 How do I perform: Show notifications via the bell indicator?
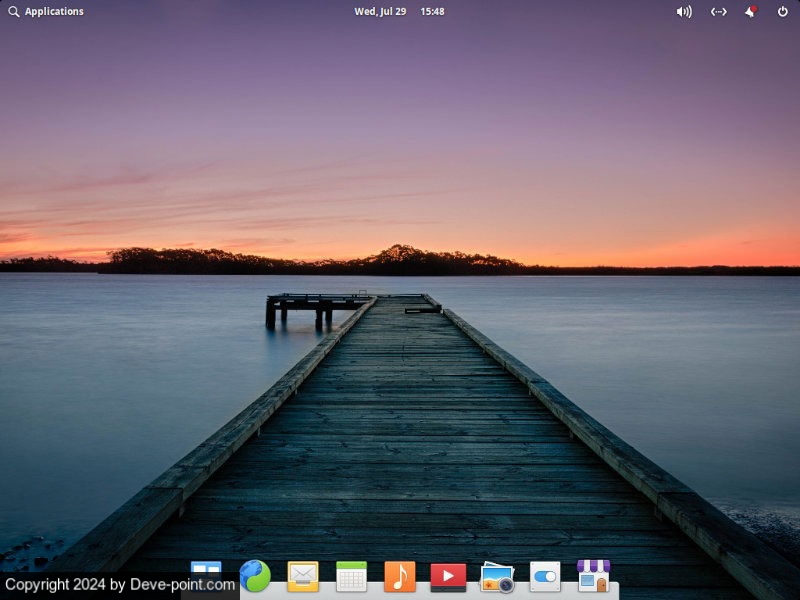coord(750,12)
